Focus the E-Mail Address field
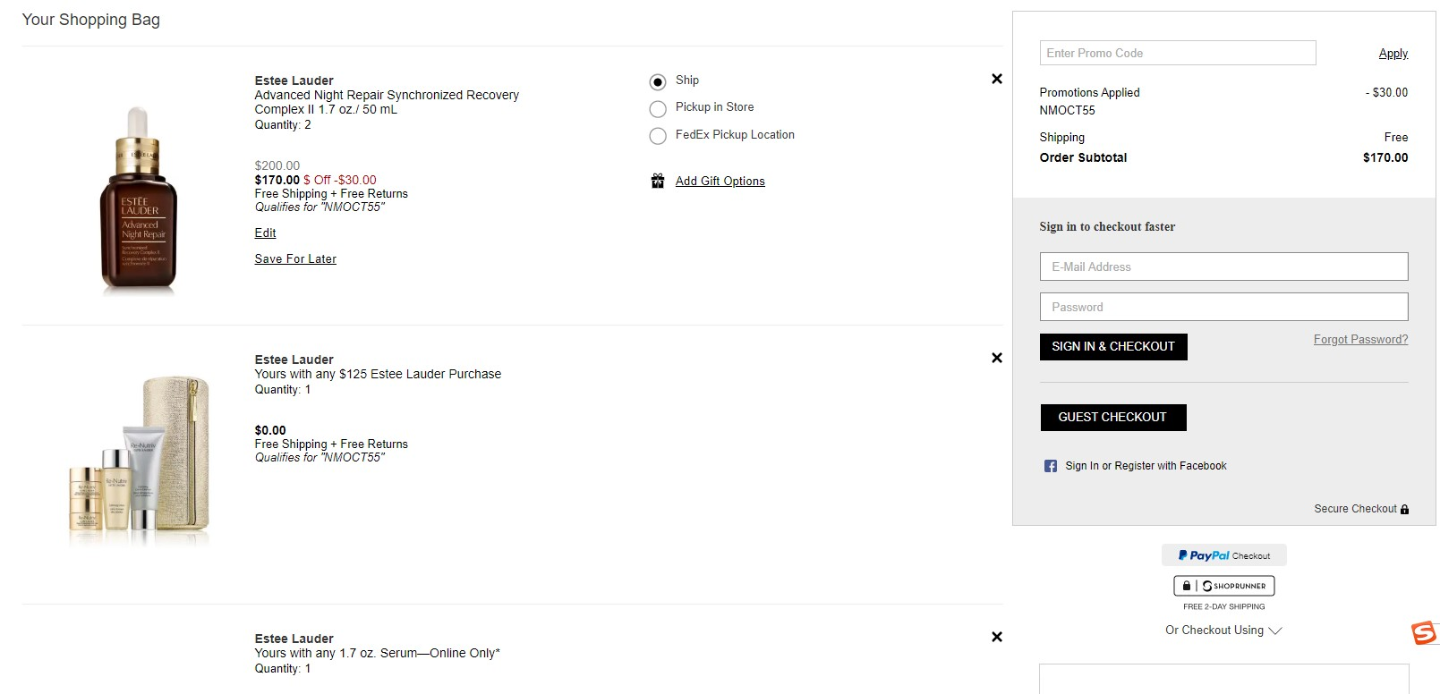This screenshot has height=694, width=1440. point(1224,267)
